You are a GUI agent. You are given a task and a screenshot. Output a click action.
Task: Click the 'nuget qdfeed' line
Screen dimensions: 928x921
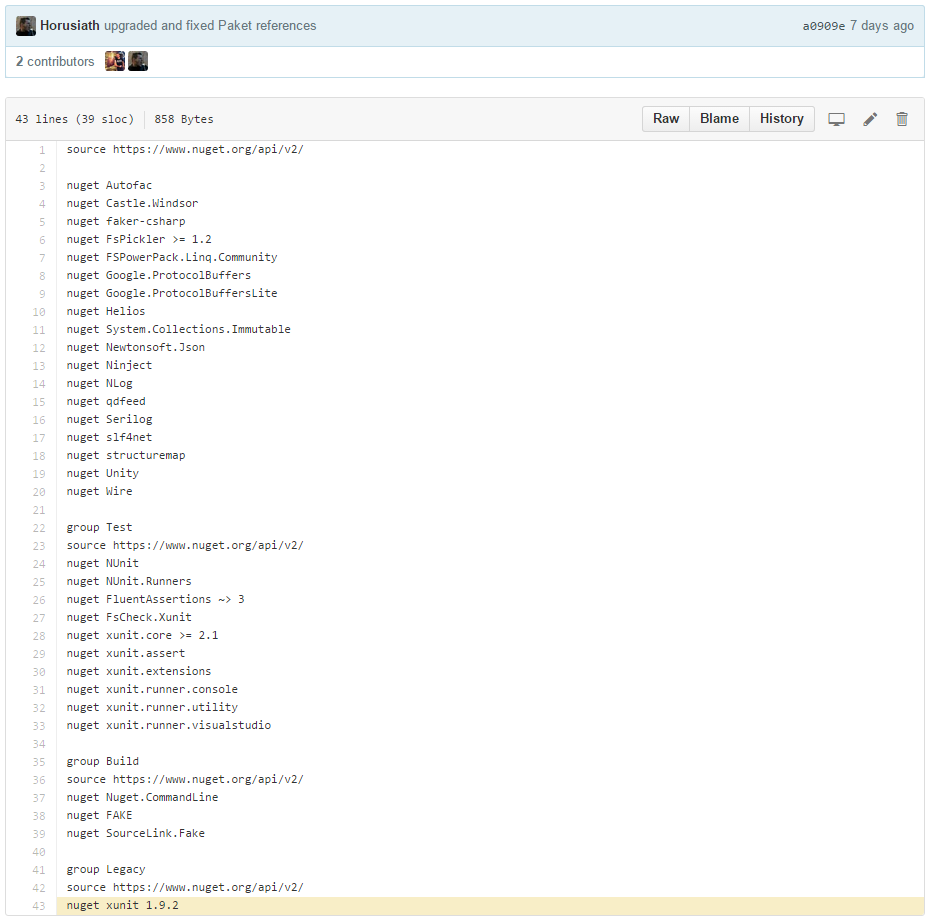click(106, 401)
